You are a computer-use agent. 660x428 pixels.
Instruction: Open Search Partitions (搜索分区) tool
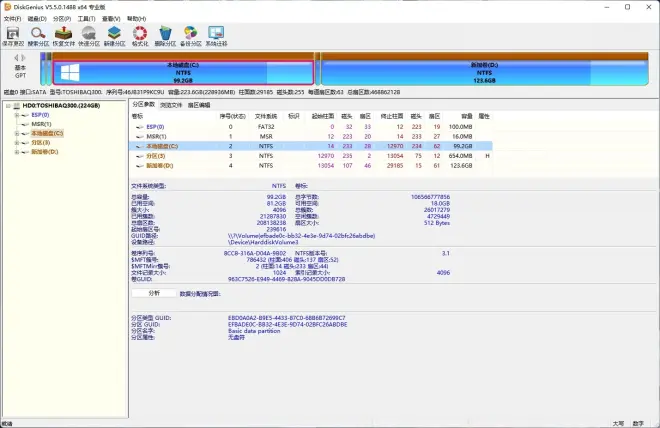(38, 34)
